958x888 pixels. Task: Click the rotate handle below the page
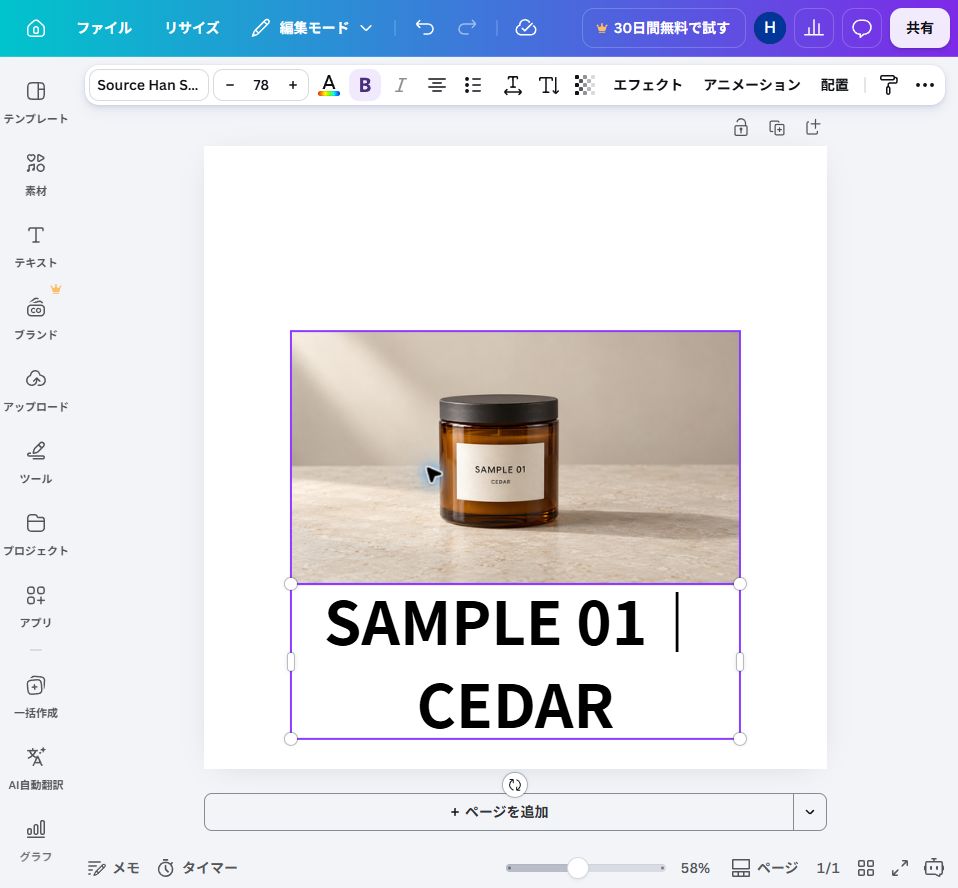point(514,785)
